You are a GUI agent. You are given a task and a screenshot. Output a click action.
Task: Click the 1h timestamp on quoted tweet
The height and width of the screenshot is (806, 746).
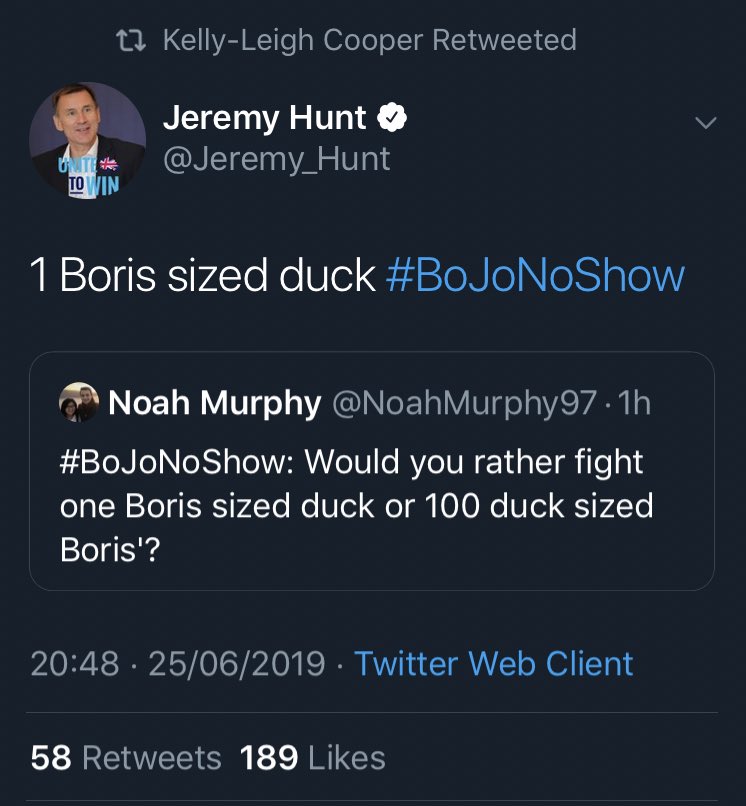634,403
